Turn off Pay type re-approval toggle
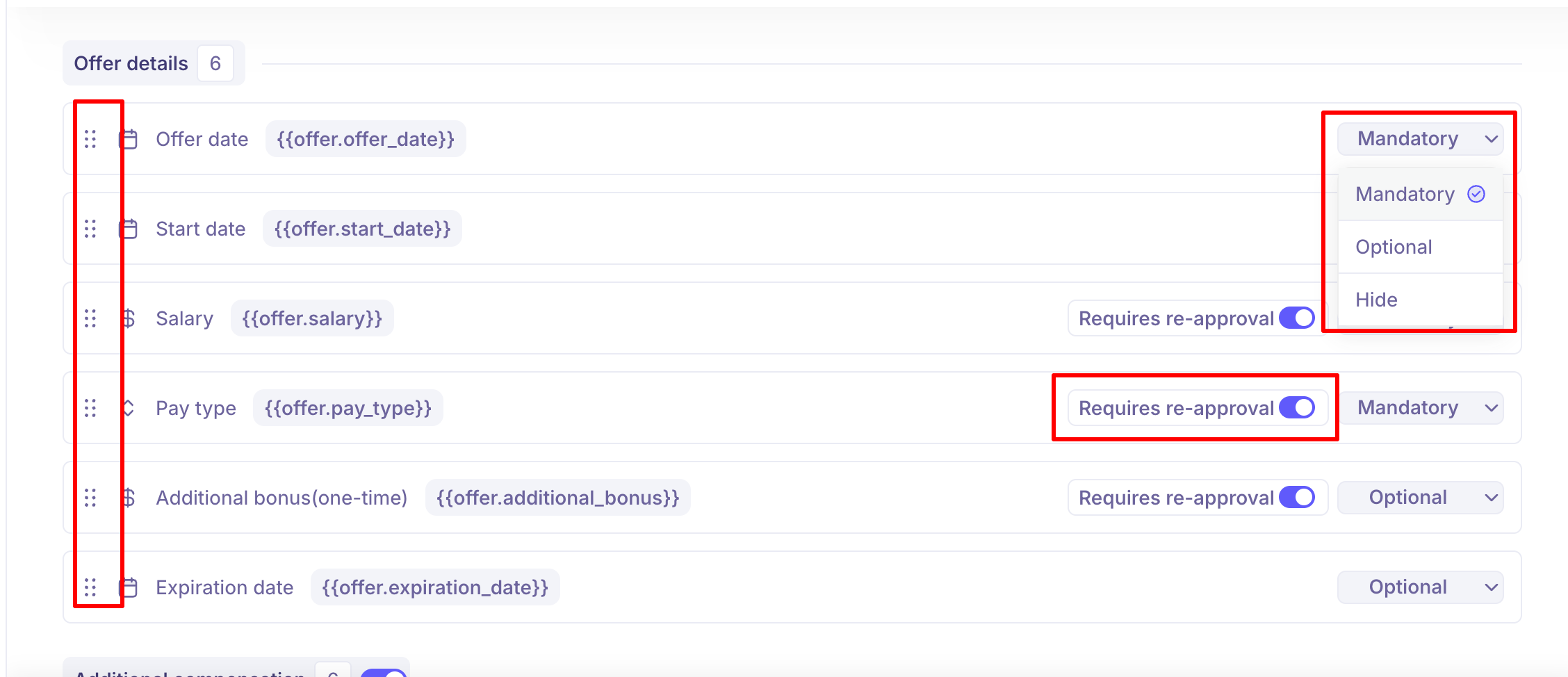1568x677 pixels. [1296, 408]
